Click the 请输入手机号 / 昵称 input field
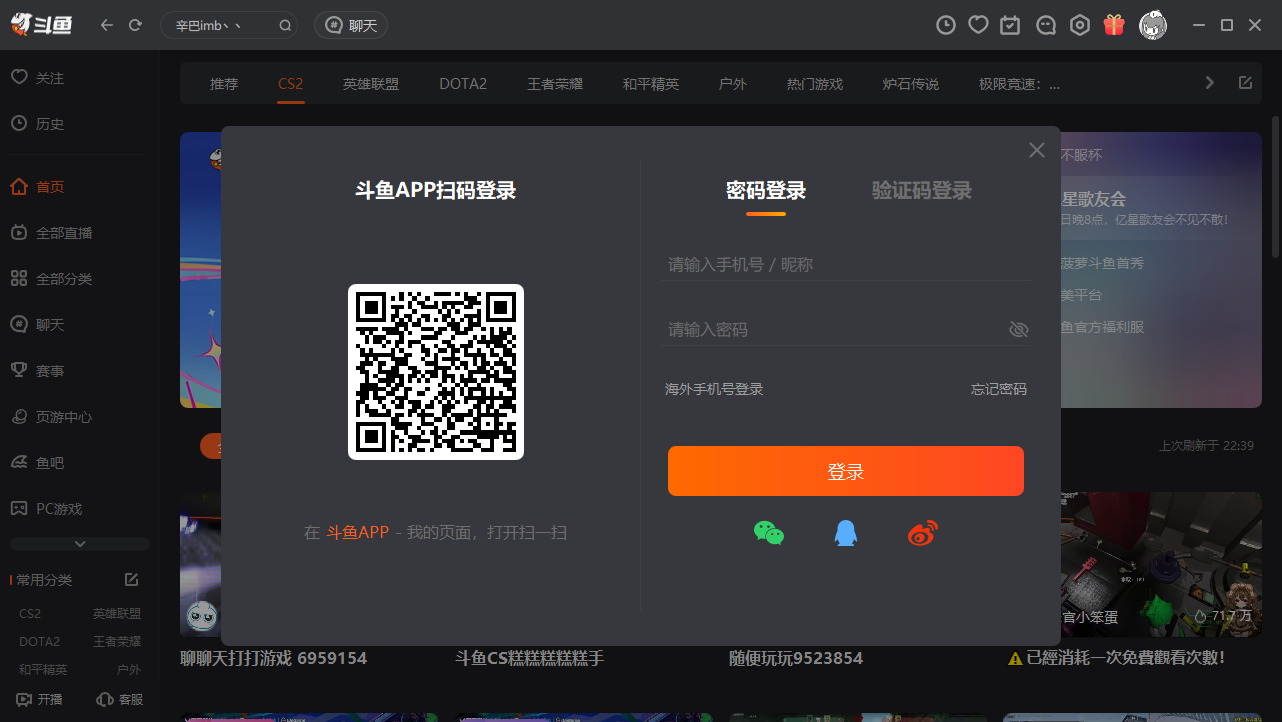 click(846, 265)
